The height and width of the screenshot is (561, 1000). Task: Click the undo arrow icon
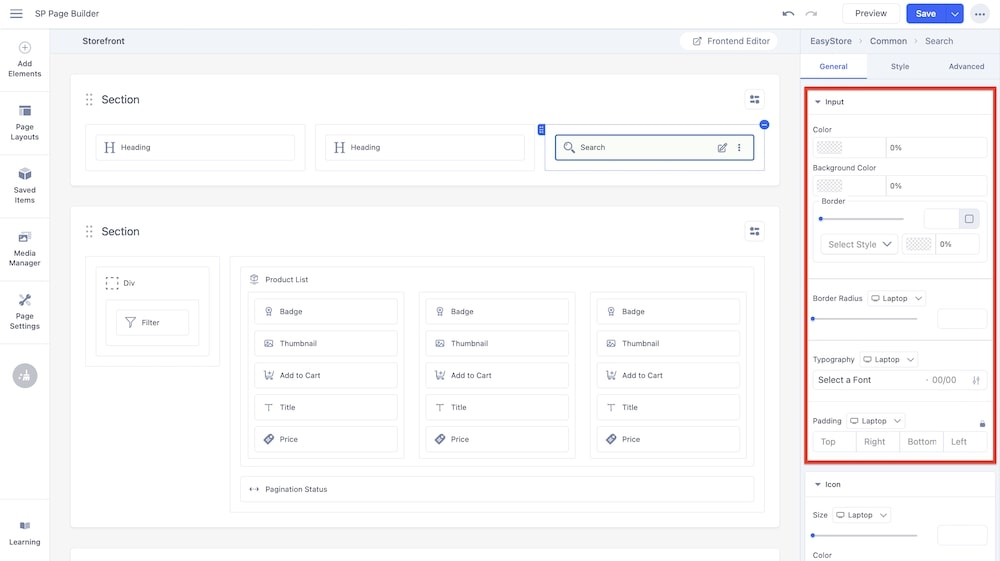[788, 14]
